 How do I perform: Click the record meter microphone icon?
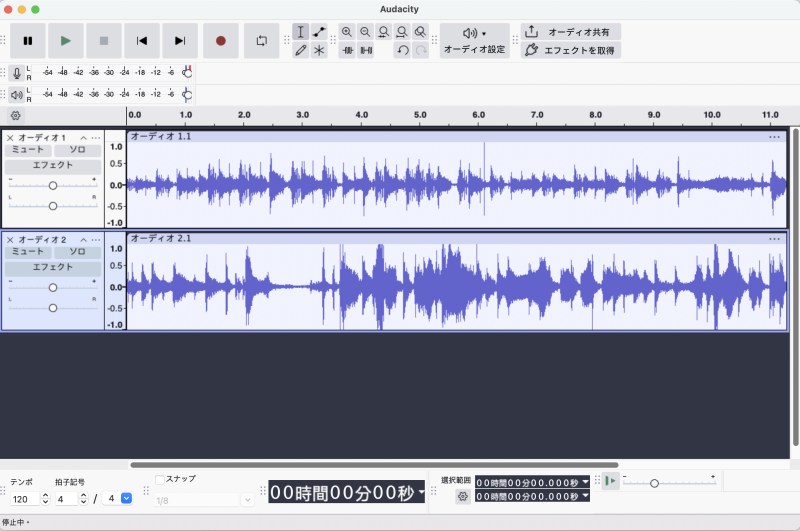coord(16,73)
